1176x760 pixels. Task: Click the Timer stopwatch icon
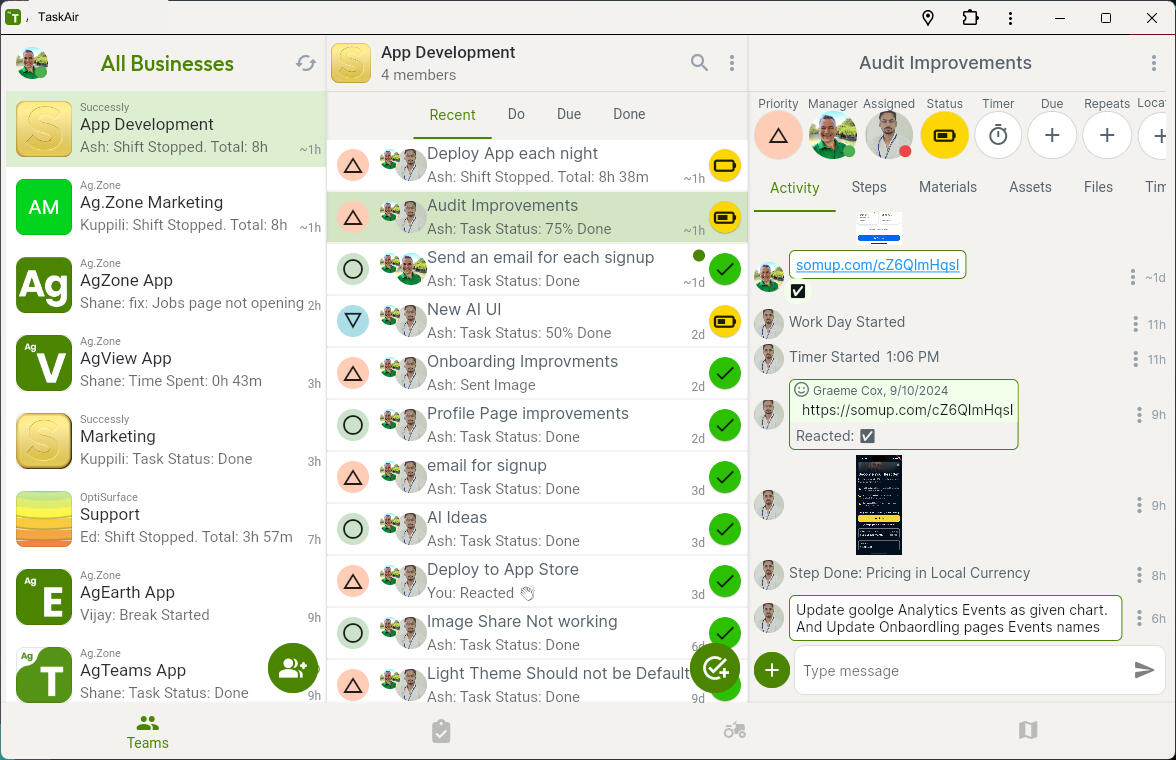(998, 135)
